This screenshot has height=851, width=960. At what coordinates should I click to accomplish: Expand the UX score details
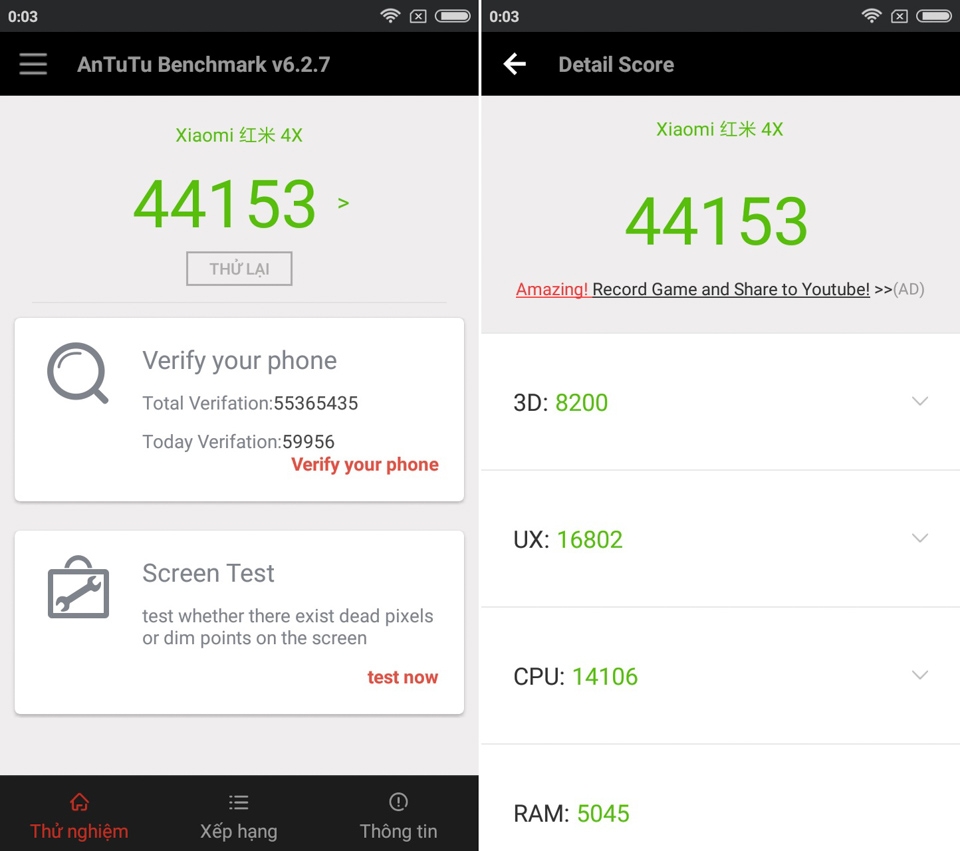tap(920, 538)
